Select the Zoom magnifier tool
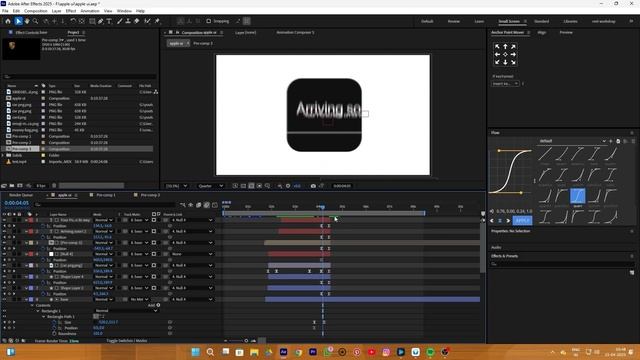640x360 pixels. [x=36, y=21]
